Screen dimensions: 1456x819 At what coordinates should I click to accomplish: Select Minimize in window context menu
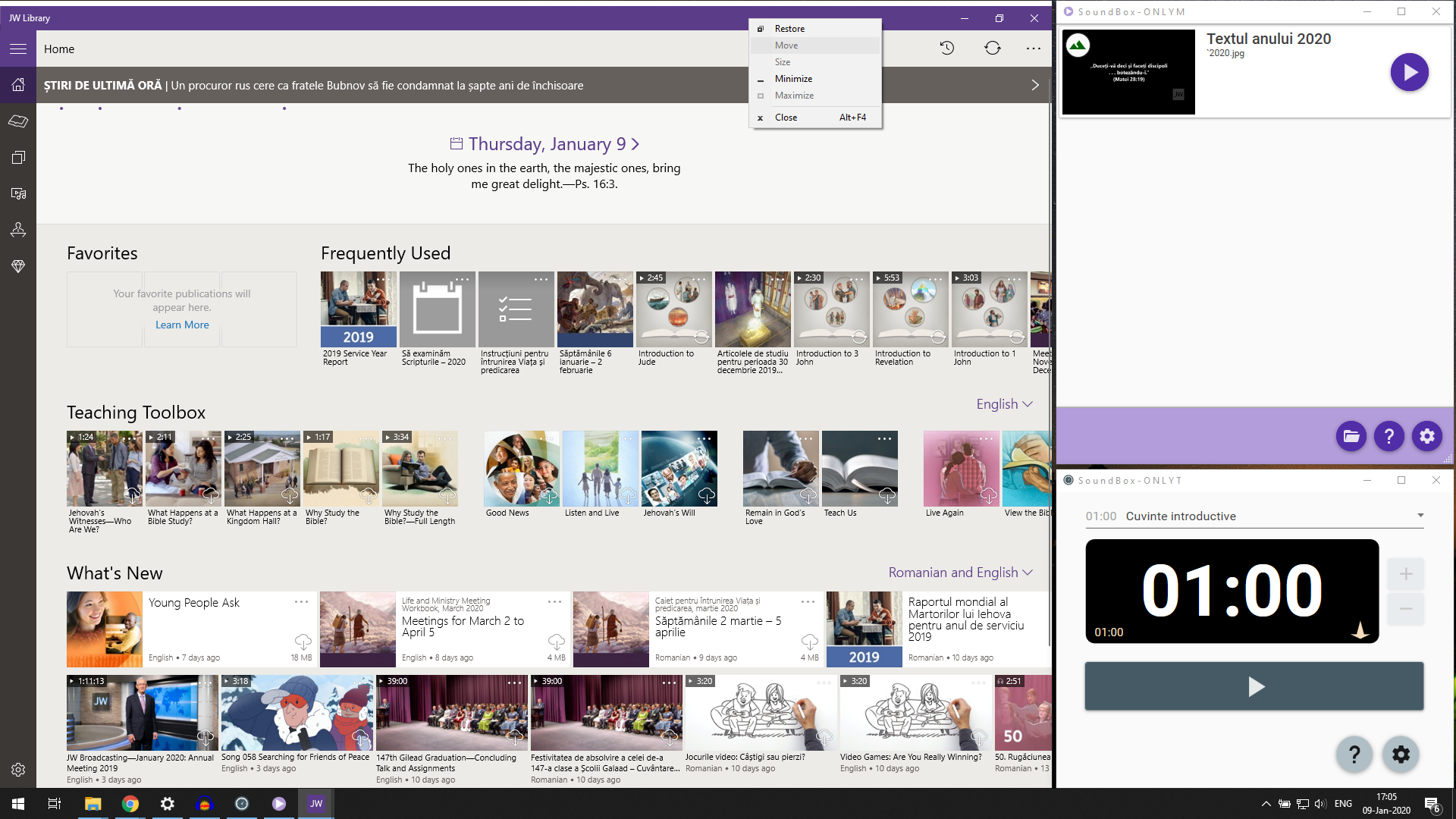coord(793,79)
